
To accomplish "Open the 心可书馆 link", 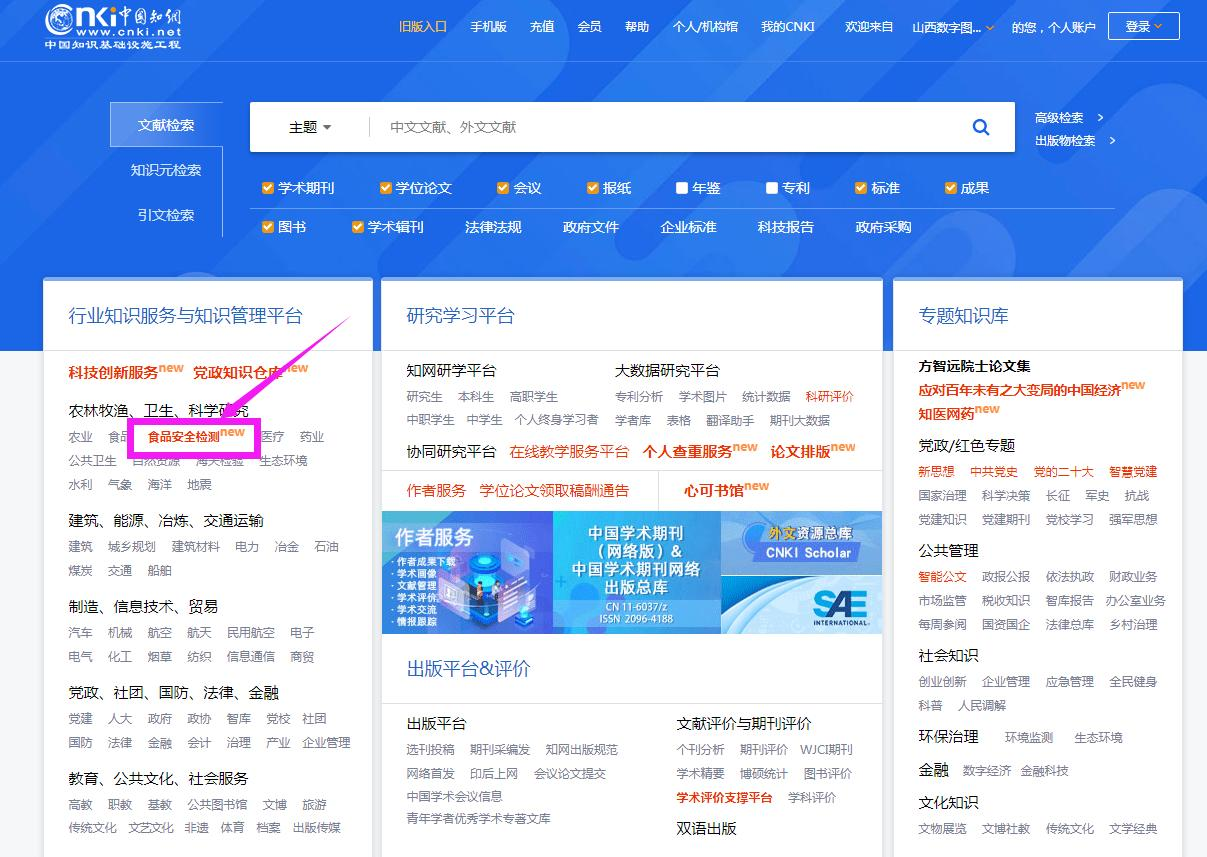I will (x=714, y=490).
